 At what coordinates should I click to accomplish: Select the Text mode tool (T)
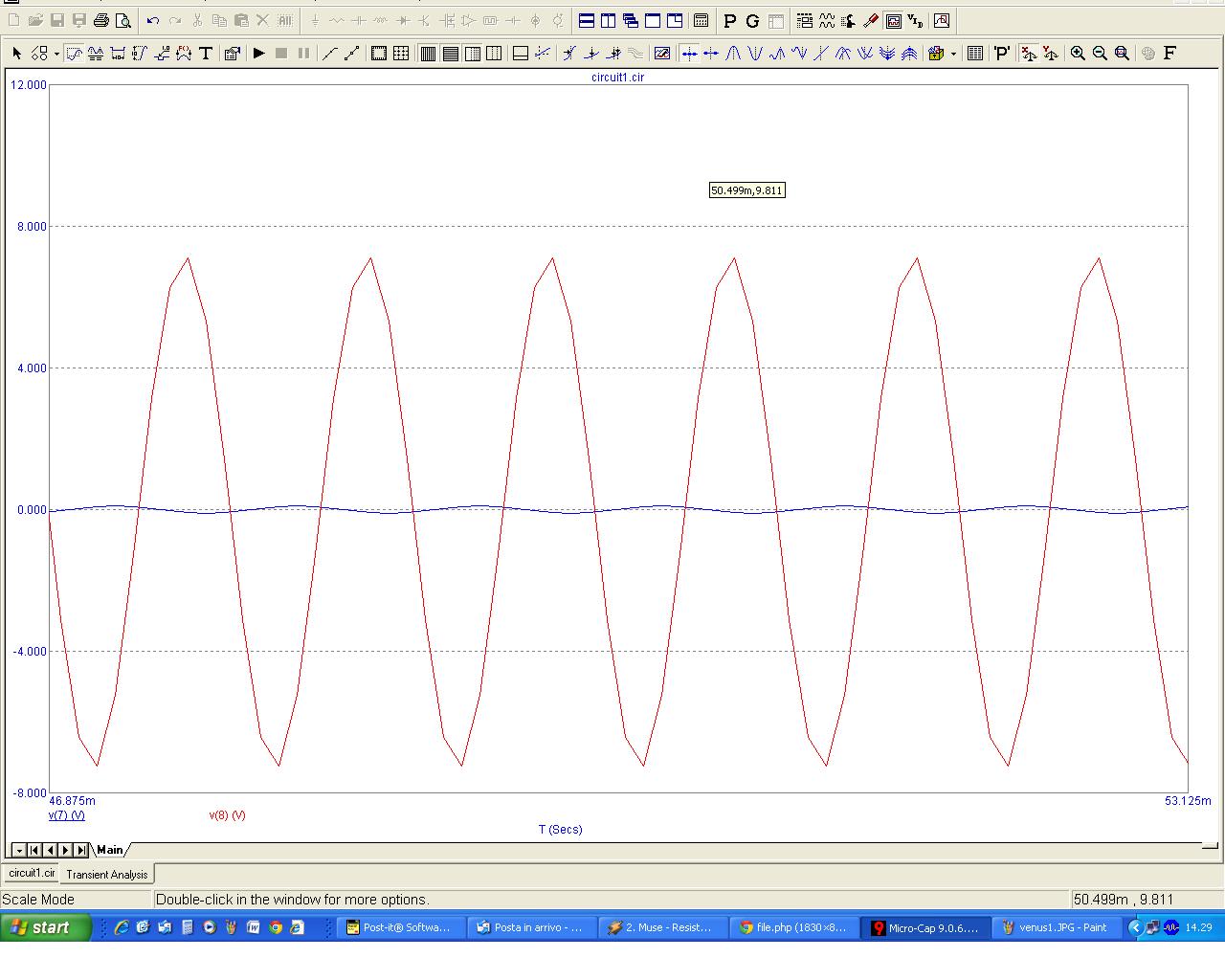pos(206,54)
